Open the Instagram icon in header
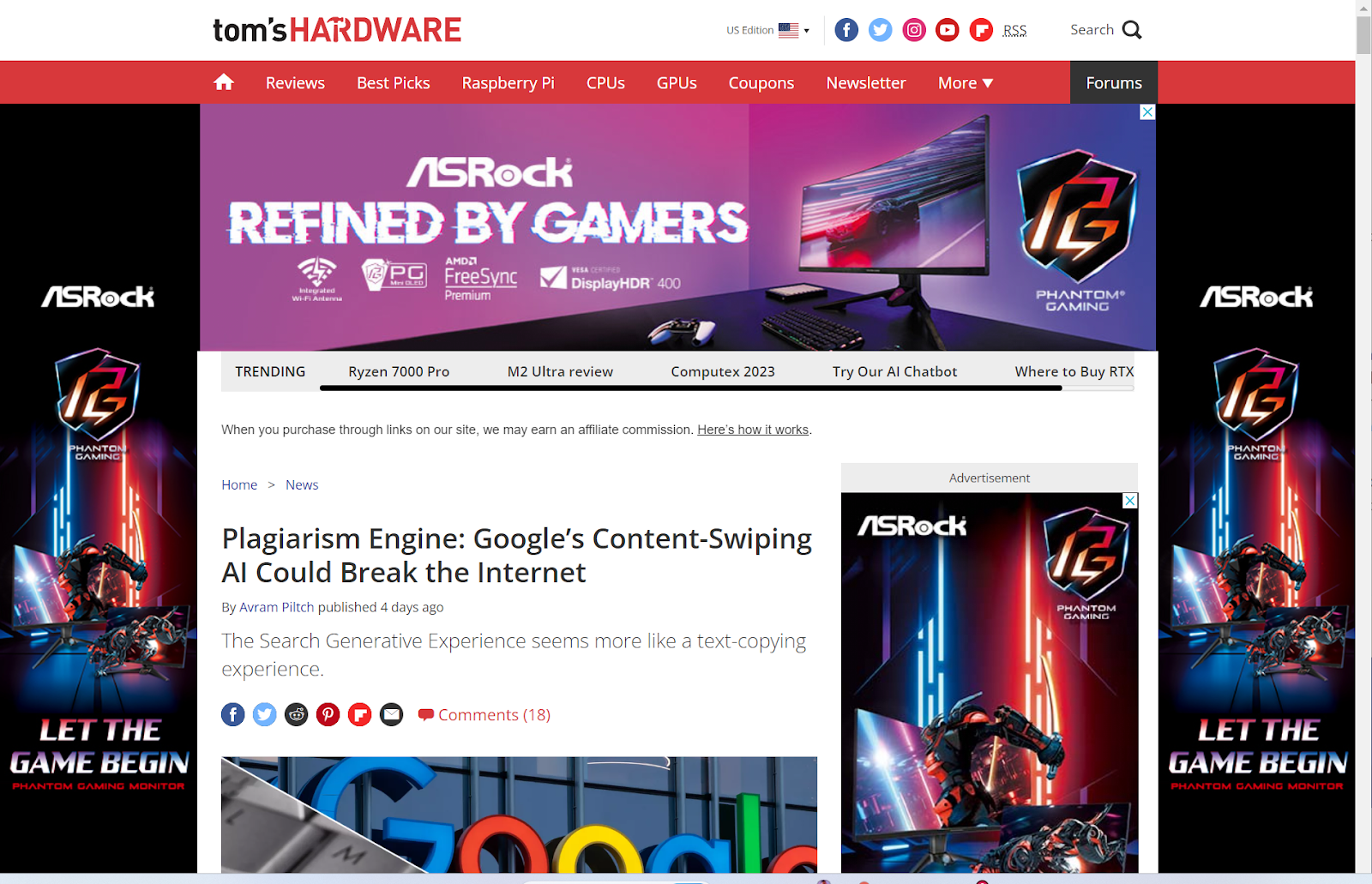This screenshot has width=1372, height=884. pos(914,30)
